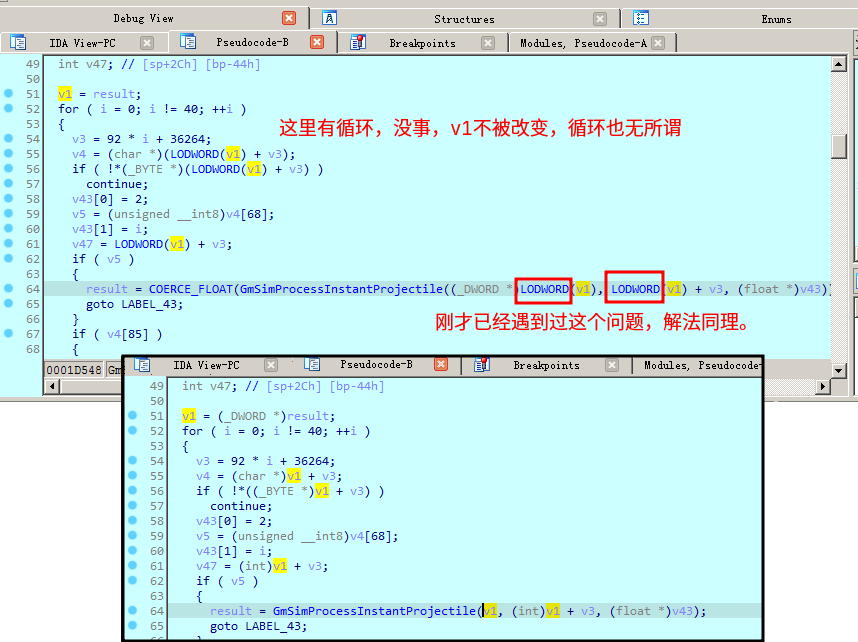
Task: Click the IDA View-PC icon in top window
Action: (x=18, y=42)
